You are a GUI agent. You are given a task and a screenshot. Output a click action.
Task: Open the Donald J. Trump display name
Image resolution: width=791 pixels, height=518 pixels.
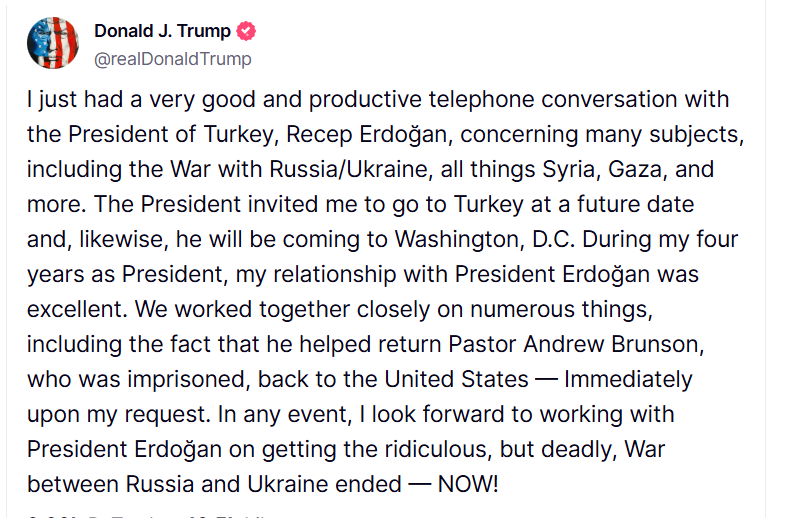(162, 31)
